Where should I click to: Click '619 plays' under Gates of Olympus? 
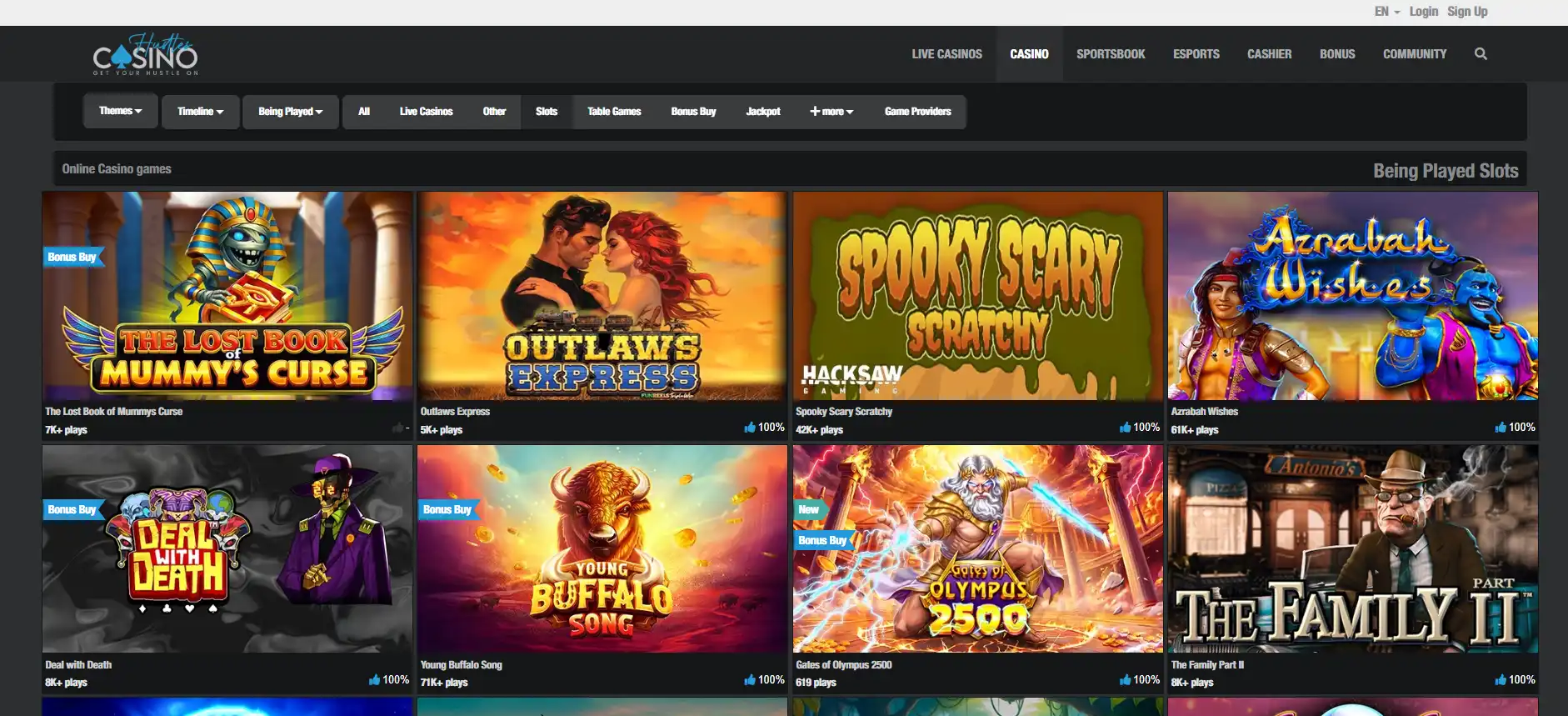point(816,683)
